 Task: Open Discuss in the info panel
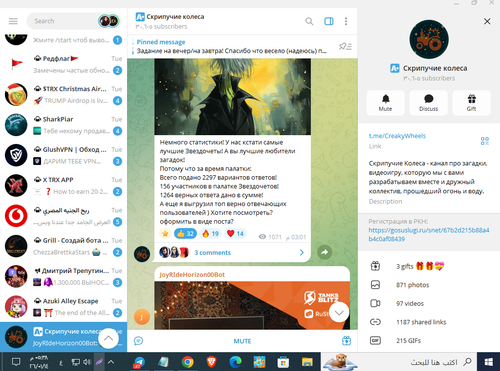pyautogui.click(x=428, y=103)
